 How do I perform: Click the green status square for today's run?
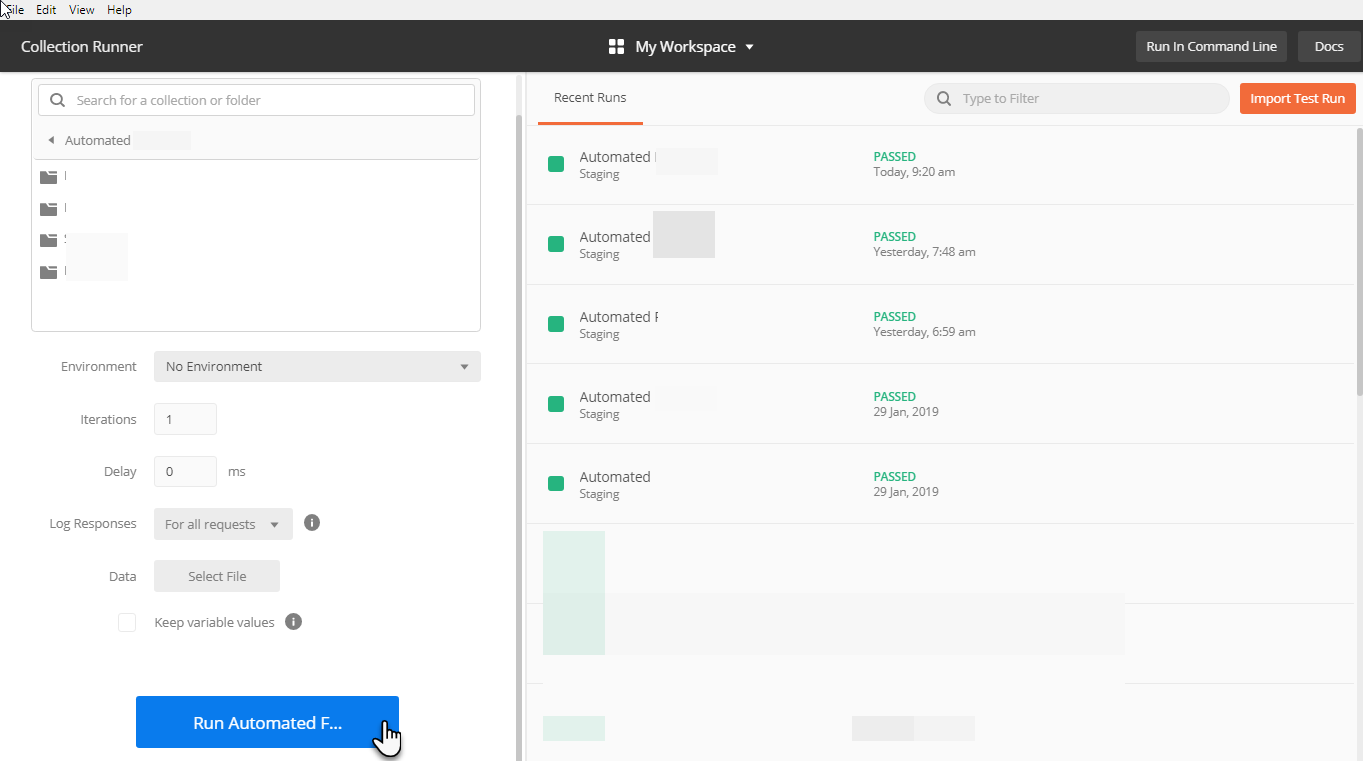pyautogui.click(x=556, y=164)
